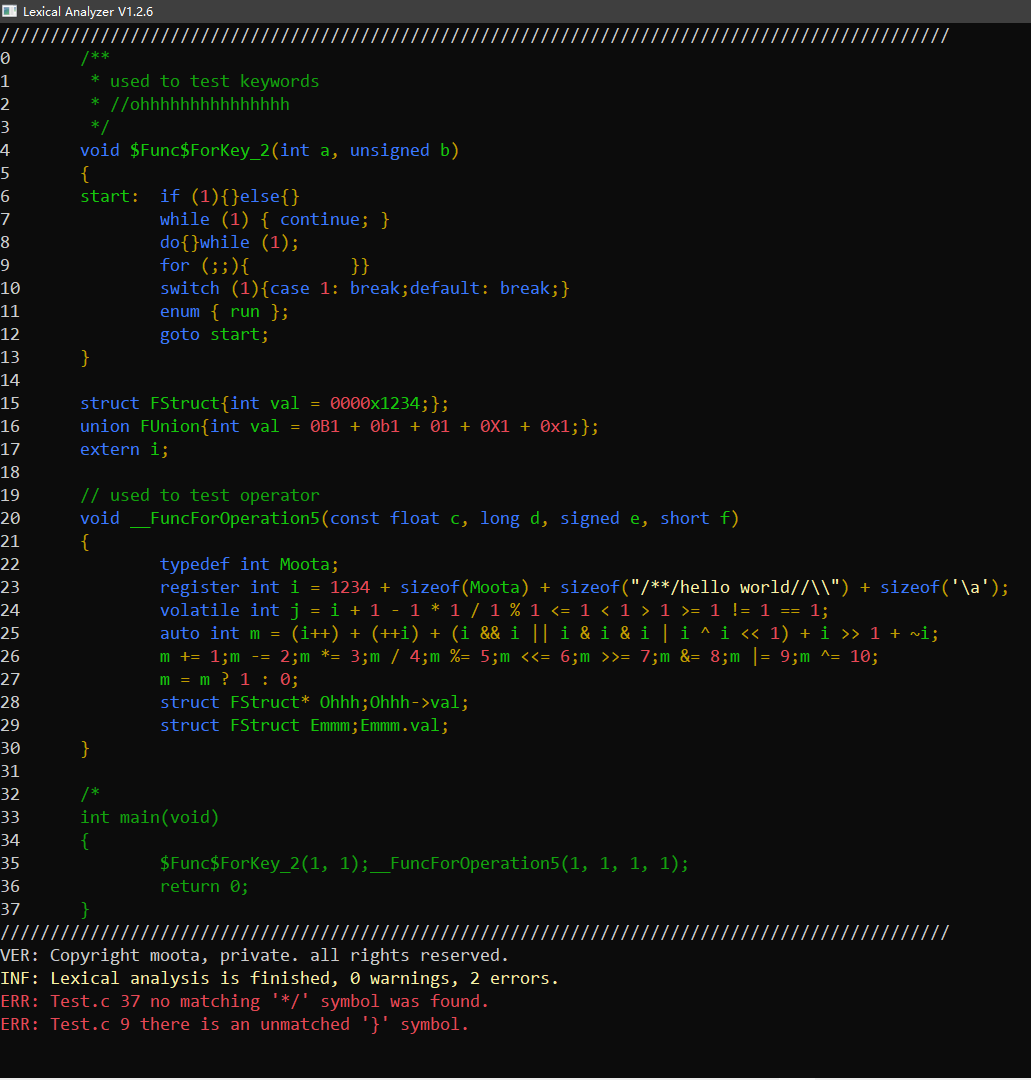Click the 'INF: Lexical analysis is finished' line
The image size is (1031, 1080).
279,978
